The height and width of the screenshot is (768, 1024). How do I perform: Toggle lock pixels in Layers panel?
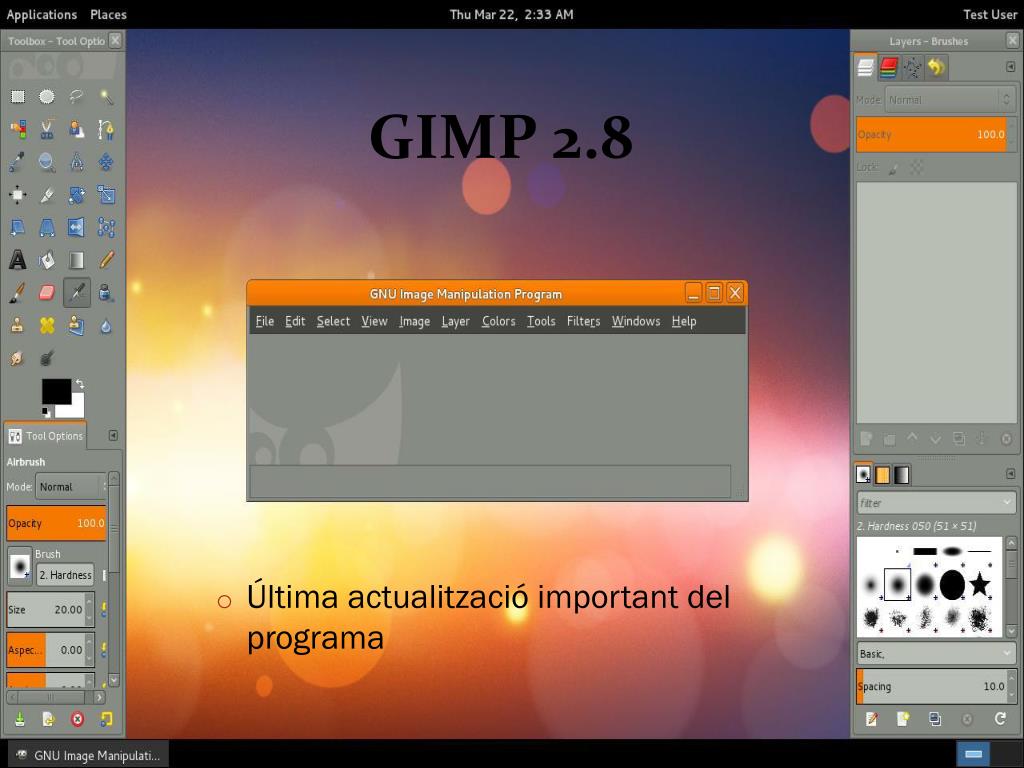click(x=894, y=168)
